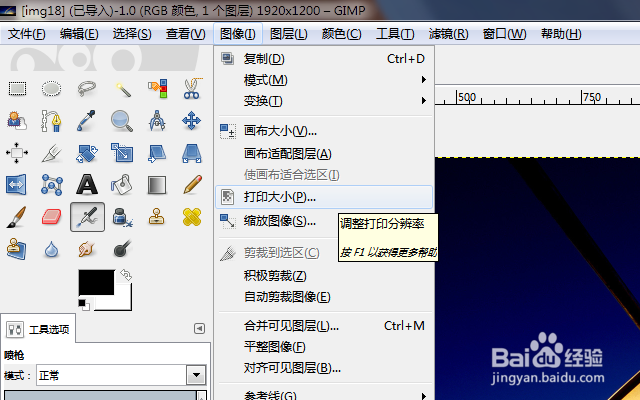Open the black foreground color swatch
Screen dimensions: 640x400
tap(96, 282)
